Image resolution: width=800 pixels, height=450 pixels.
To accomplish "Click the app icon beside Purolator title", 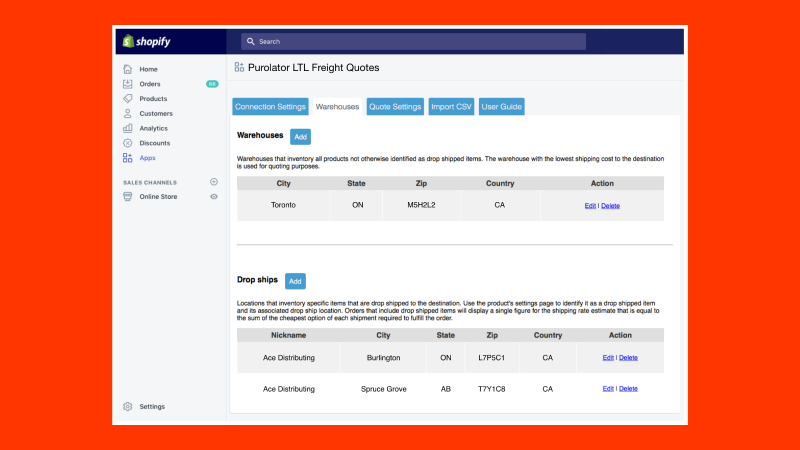I will point(239,67).
